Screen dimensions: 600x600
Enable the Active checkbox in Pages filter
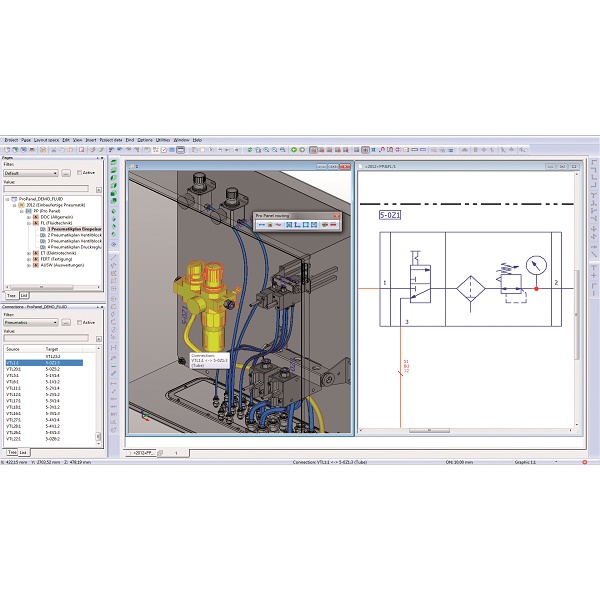tap(79, 173)
